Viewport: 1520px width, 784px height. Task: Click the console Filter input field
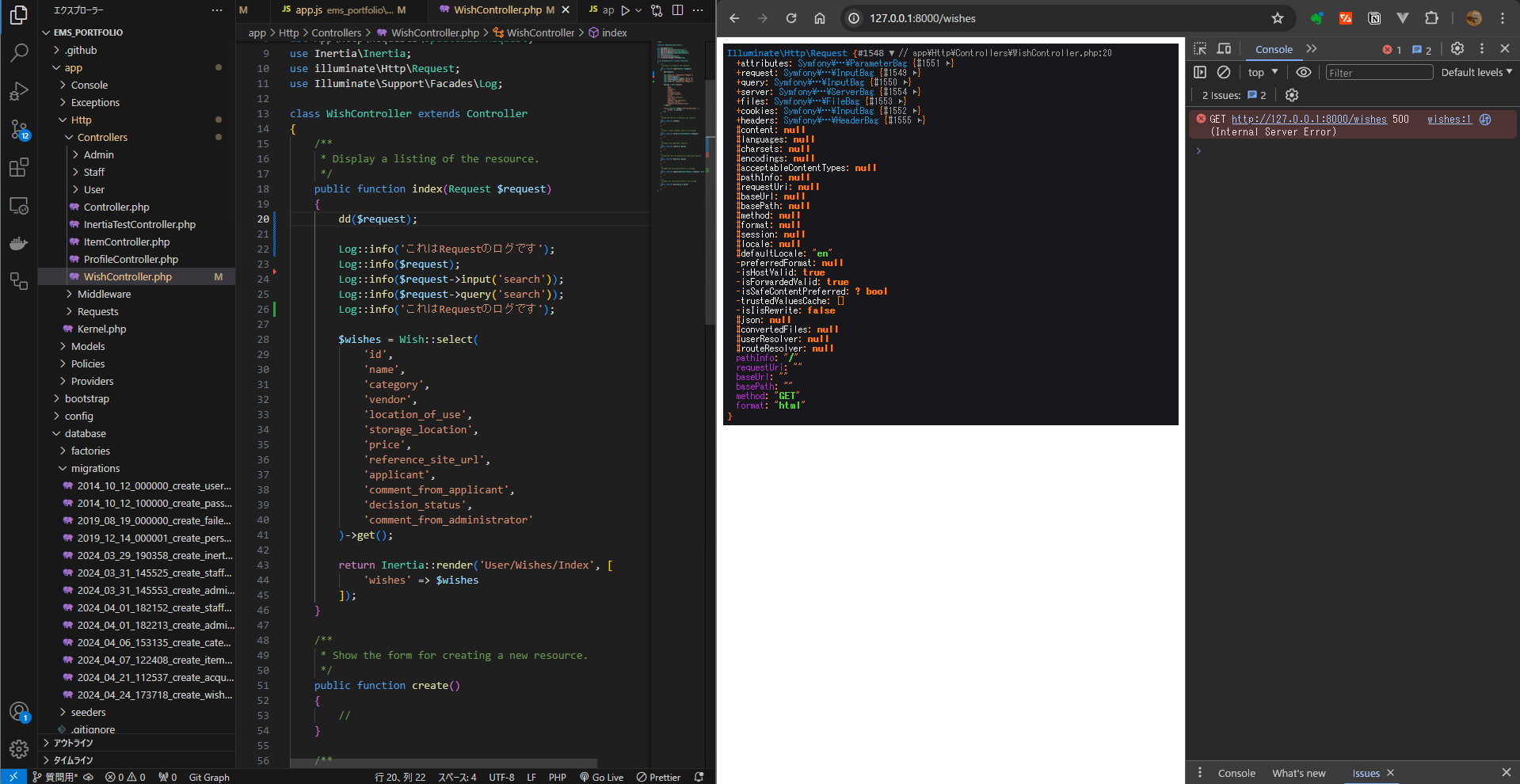1378,73
